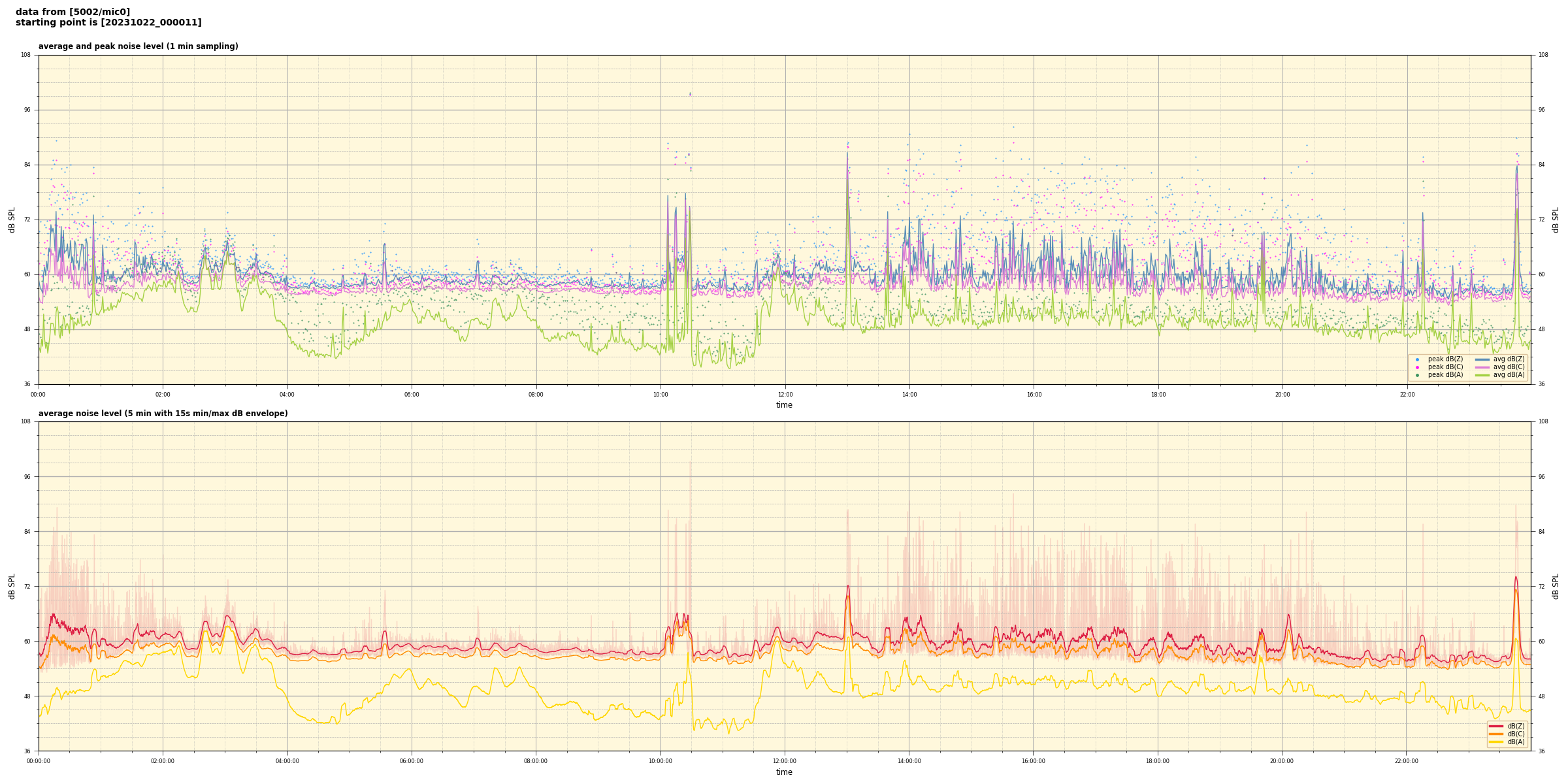Click the peak dB(A) legend marker
Image resolution: width=1568 pixels, height=784 pixels.
point(1417,375)
